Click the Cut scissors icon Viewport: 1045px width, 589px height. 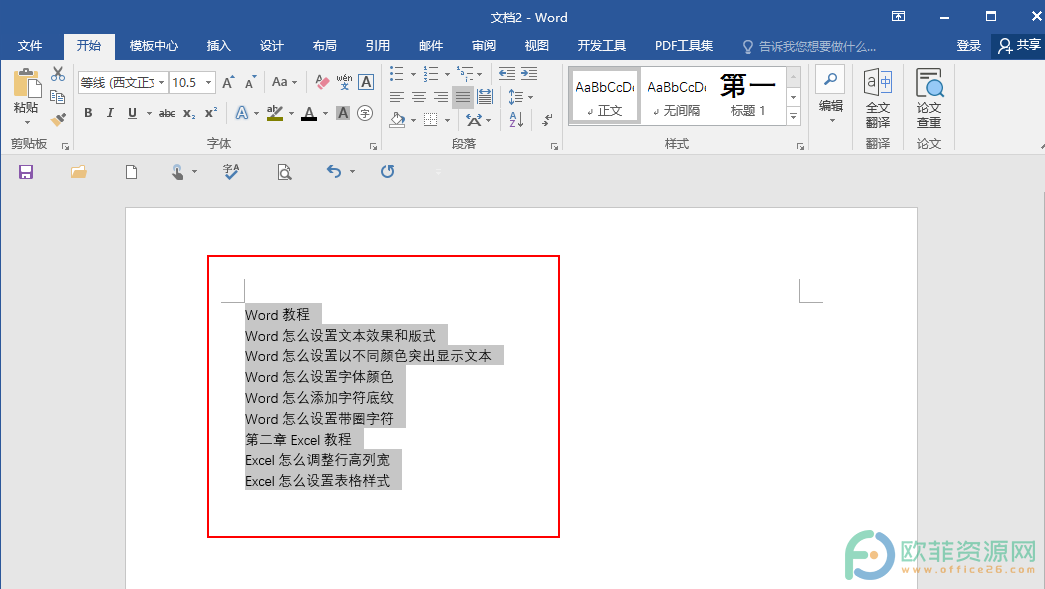(58, 74)
